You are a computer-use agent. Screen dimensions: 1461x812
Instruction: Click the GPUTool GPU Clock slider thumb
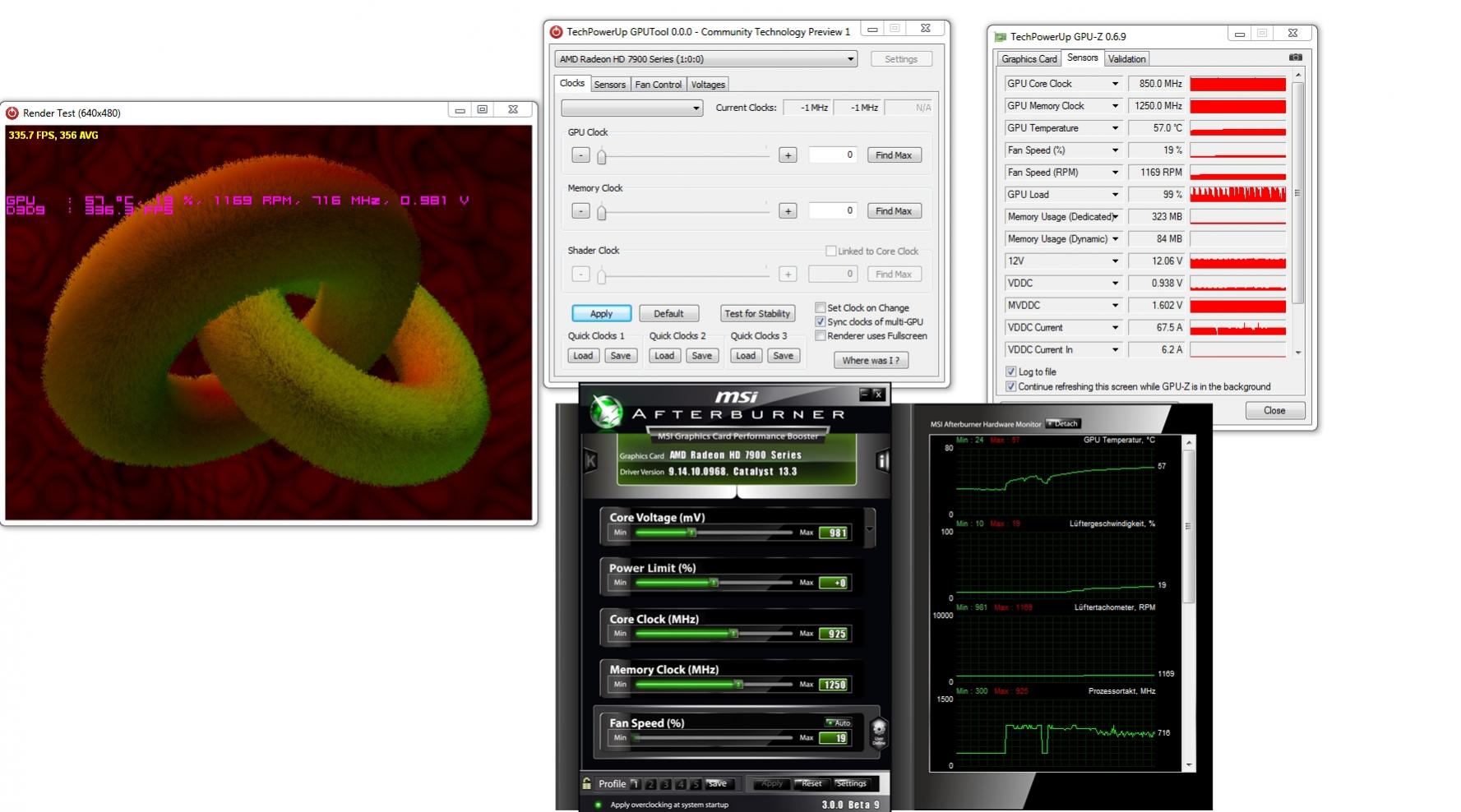pos(602,155)
